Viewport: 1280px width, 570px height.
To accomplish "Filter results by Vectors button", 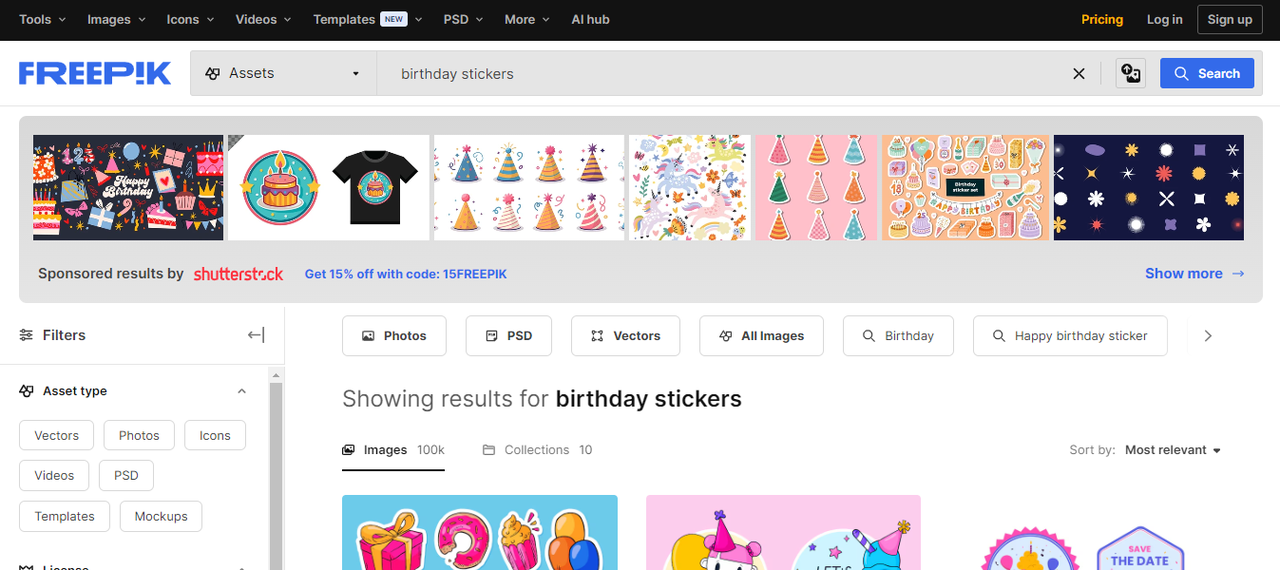I will tap(625, 336).
